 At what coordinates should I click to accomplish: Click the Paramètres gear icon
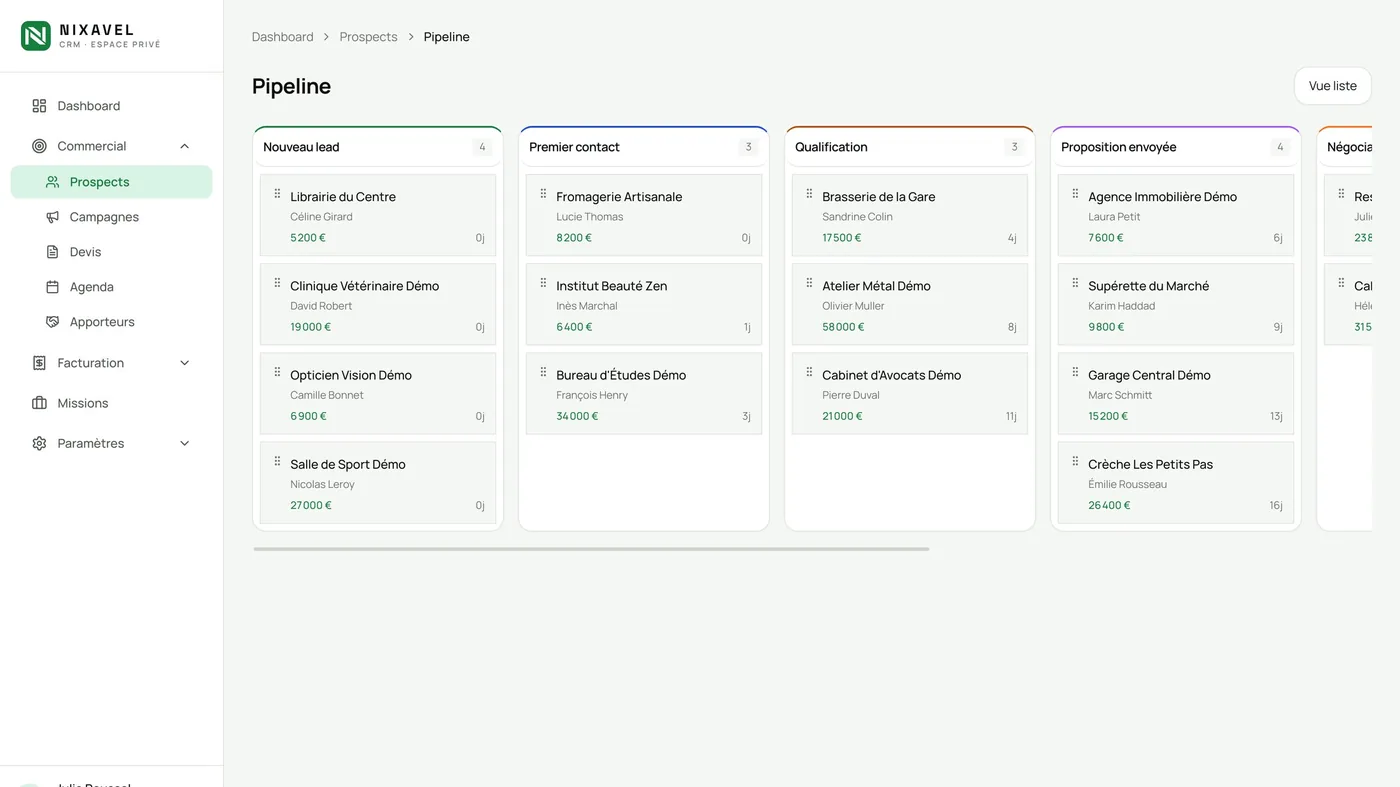pos(39,443)
